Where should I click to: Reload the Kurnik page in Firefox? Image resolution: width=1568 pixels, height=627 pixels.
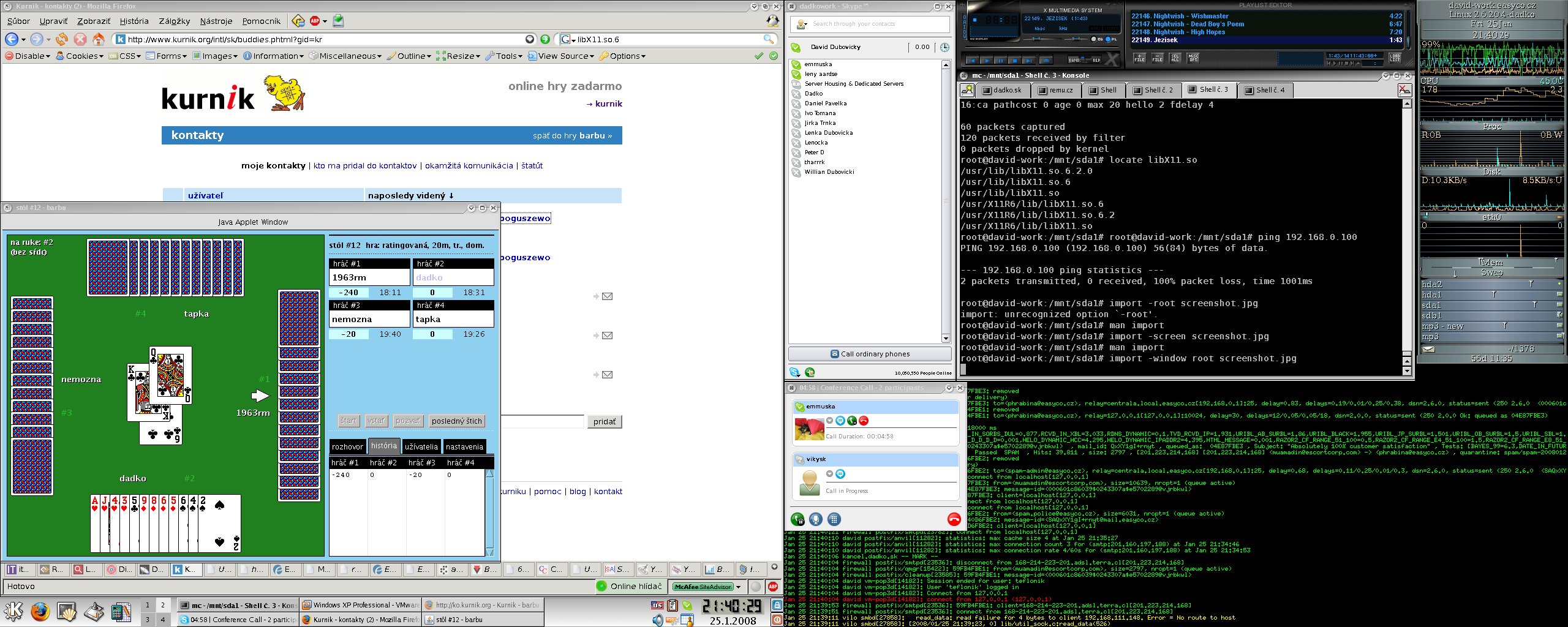click(62, 39)
